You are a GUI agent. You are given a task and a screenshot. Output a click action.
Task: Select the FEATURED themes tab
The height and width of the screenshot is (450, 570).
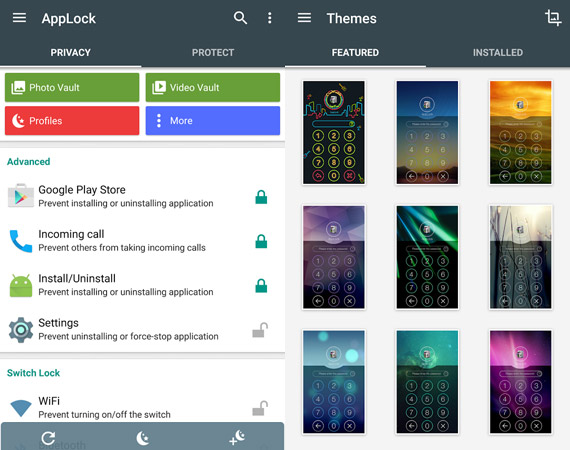[355, 53]
